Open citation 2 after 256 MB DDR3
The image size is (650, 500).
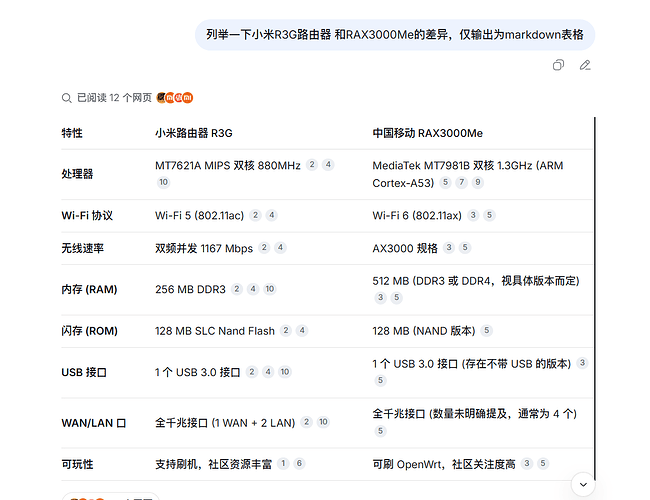point(237,289)
